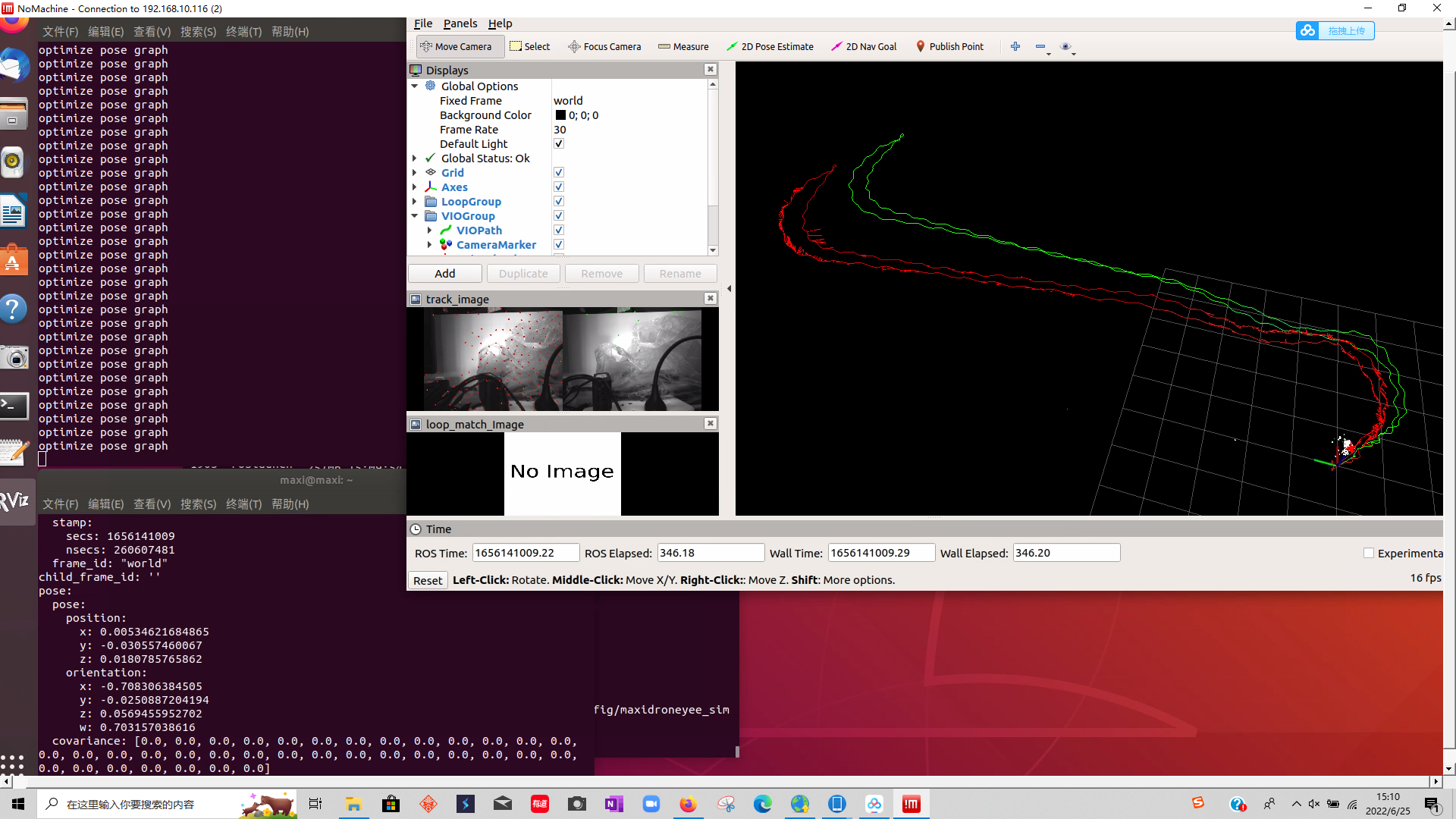Viewport: 1456px width, 819px height.
Task: Open the File menu in RViz
Action: click(x=423, y=24)
